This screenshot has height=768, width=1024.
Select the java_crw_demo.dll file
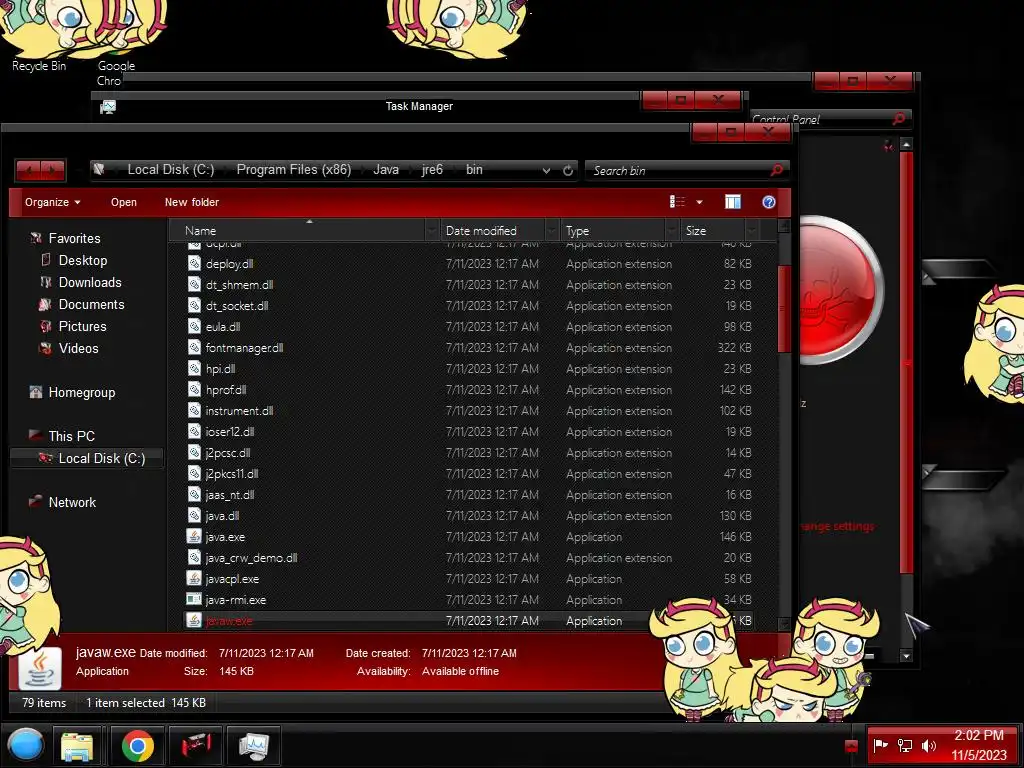(x=251, y=558)
